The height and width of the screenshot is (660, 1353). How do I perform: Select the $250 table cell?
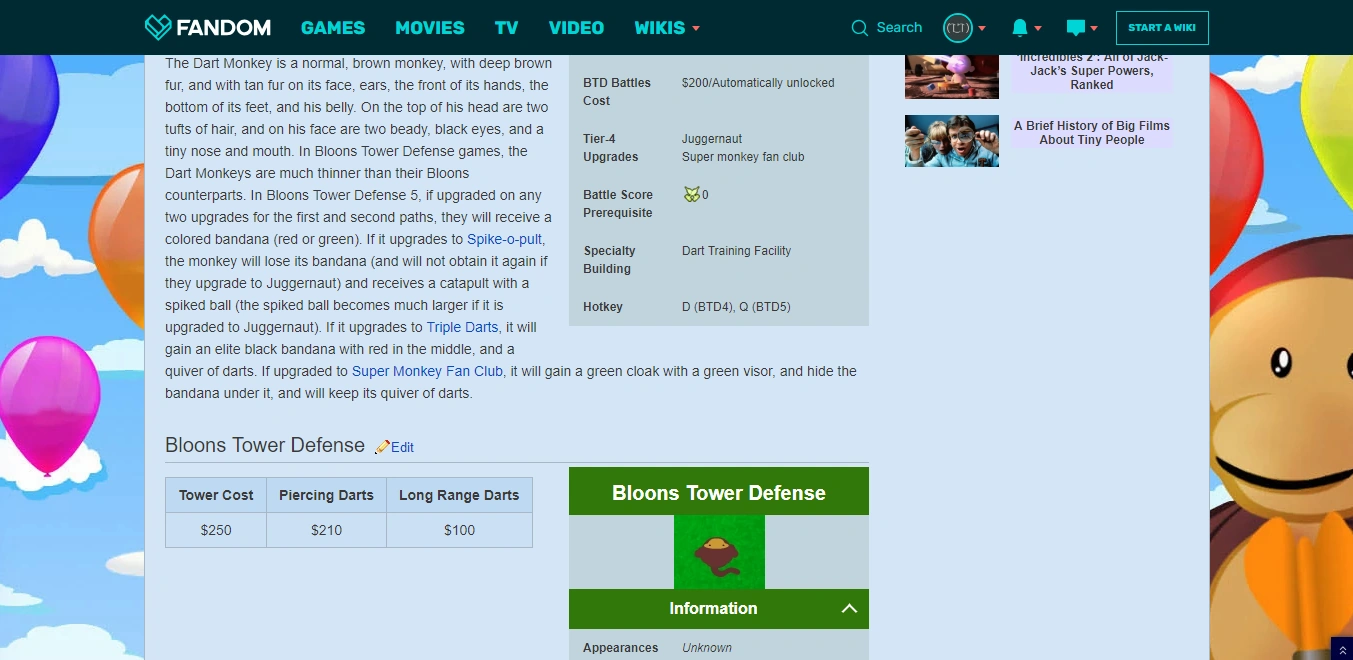click(x=216, y=530)
